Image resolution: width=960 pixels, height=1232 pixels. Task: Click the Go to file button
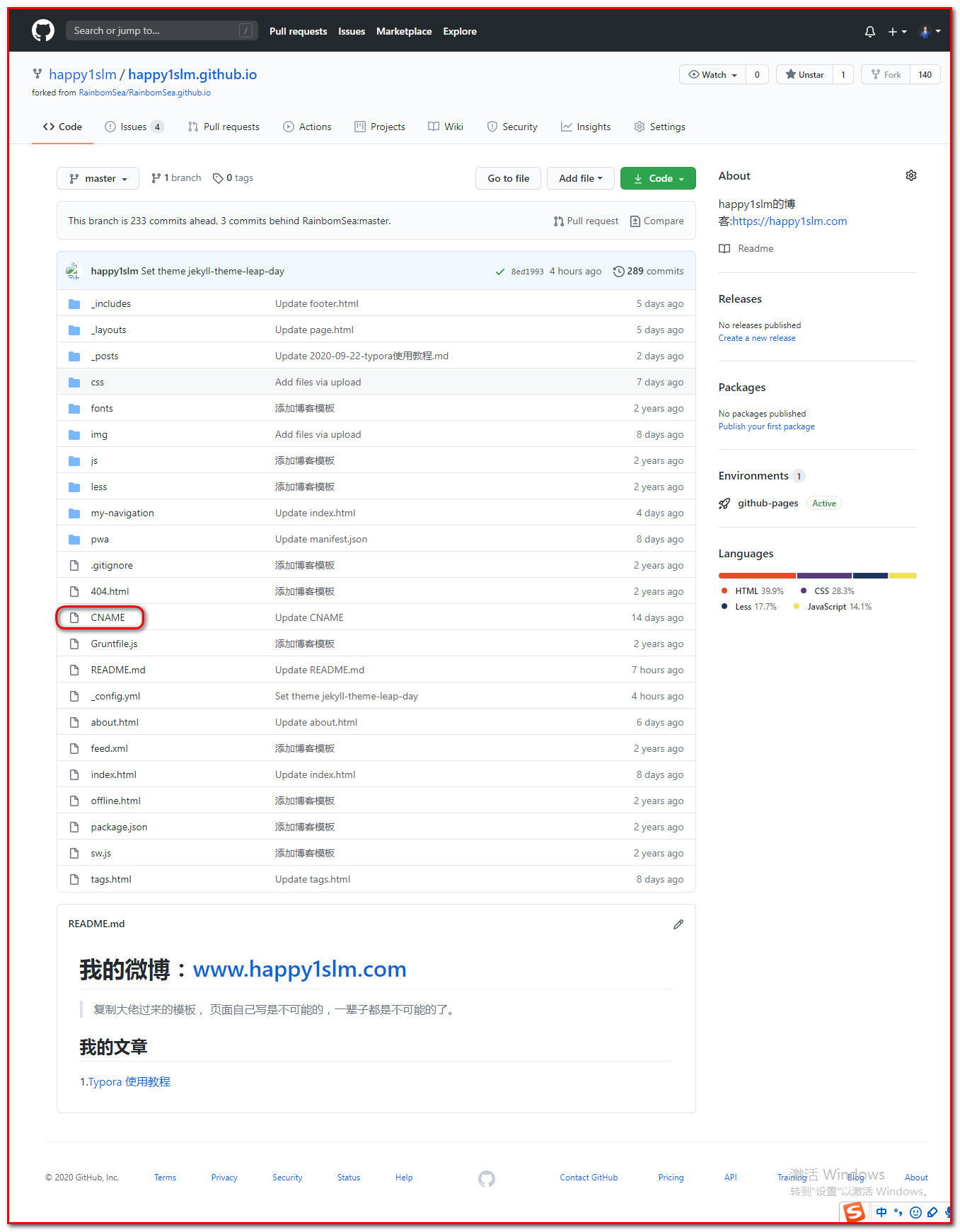(x=509, y=178)
